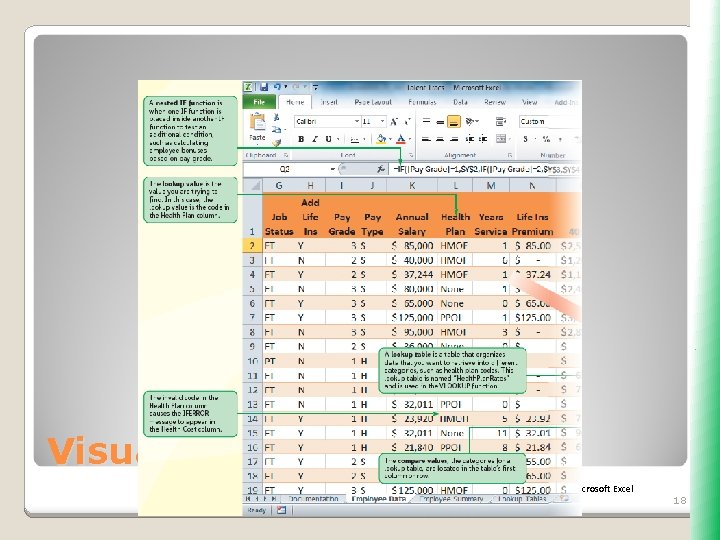Click the Cut scissors icon
The width and height of the screenshot is (720, 540).
276,118
